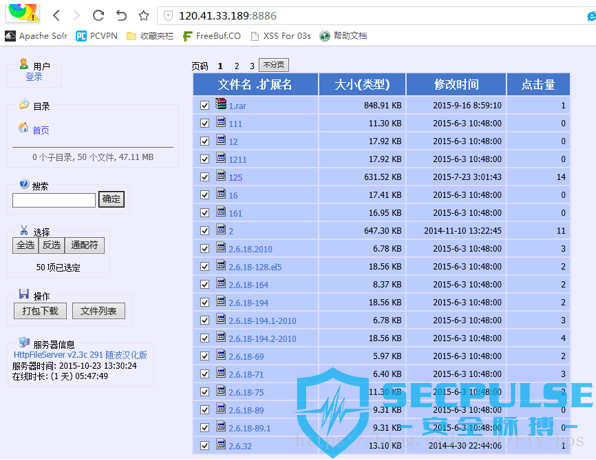
Task: Click the 反选 invert selection button
Action: (51, 245)
